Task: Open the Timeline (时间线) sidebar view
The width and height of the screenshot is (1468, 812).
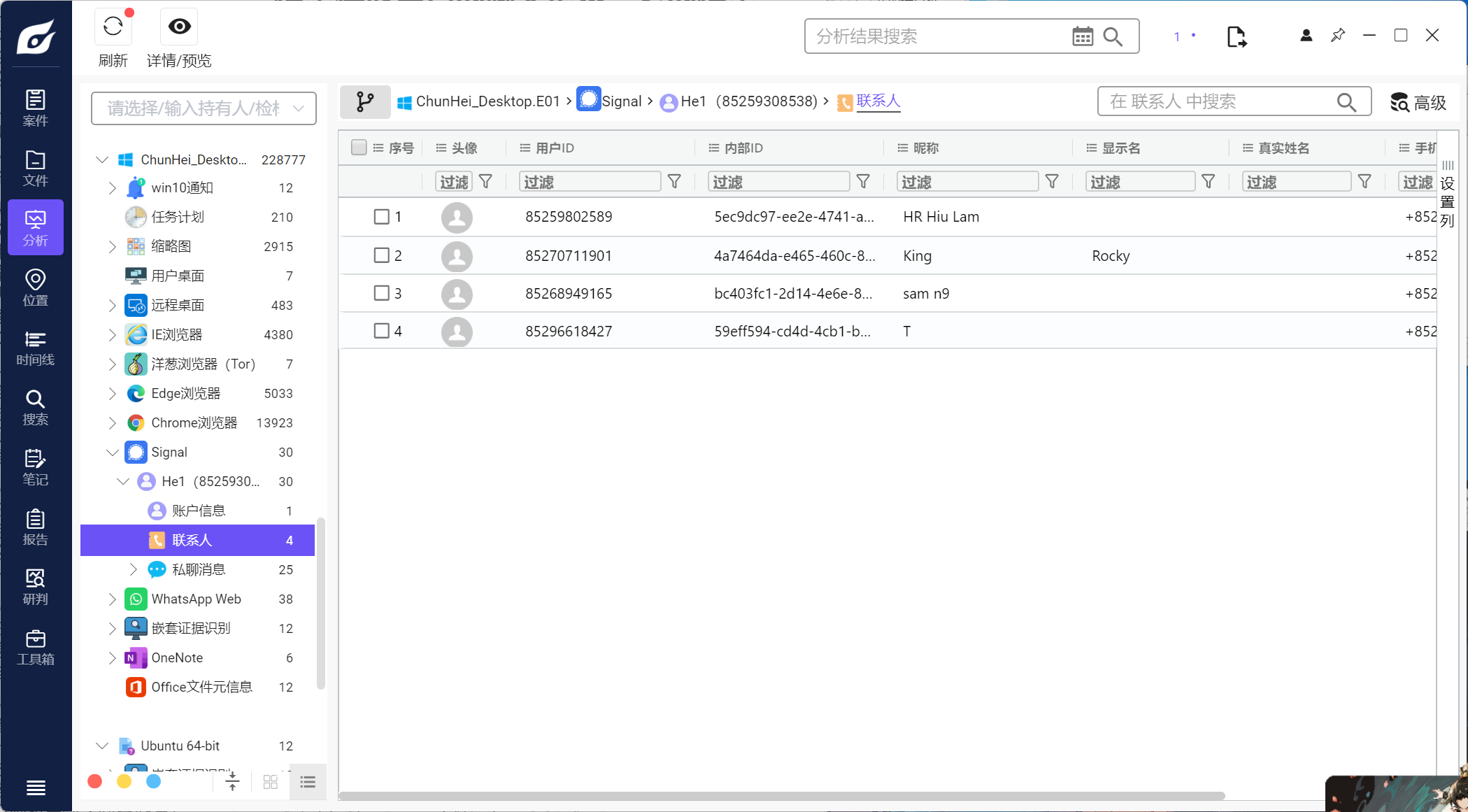Action: point(35,348)
